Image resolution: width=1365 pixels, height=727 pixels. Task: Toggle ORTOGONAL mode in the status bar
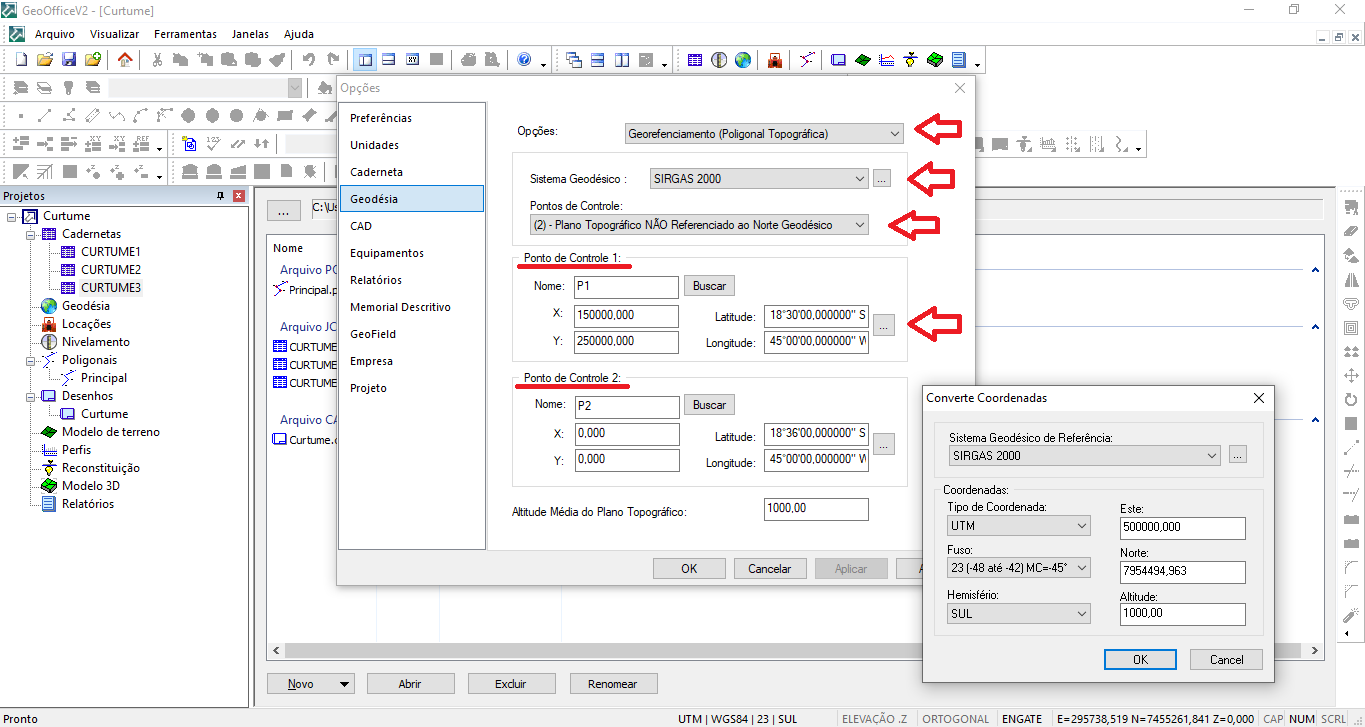click(x=955, y=718)
